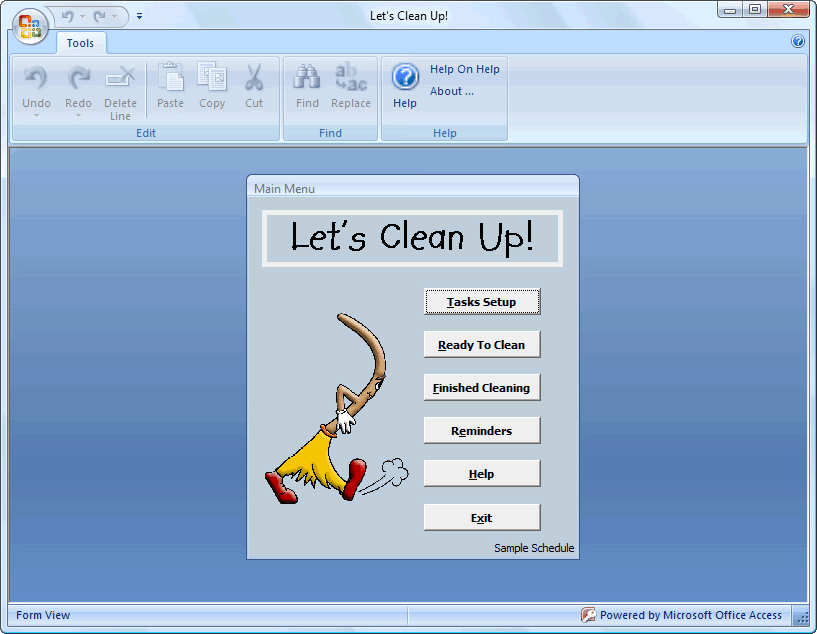
Task: Open quick access Undo history dropdown arrow
Action: [82, 17]
